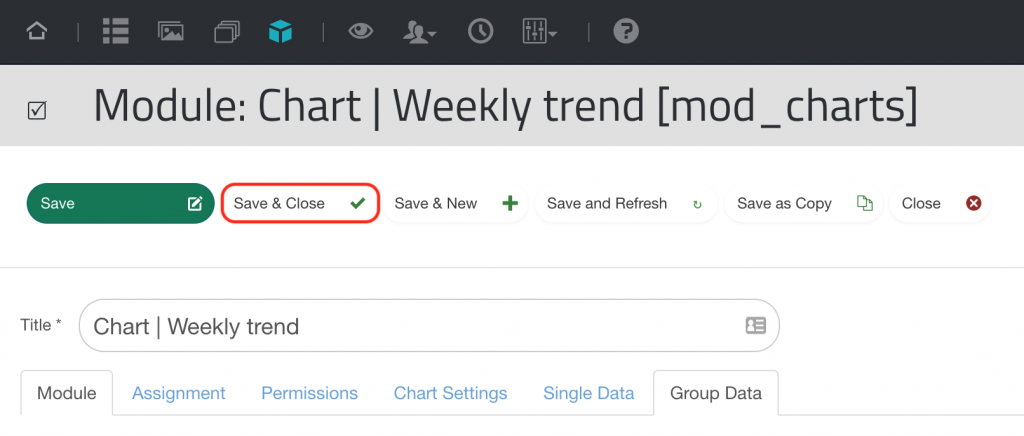Open the media images icon
Screen dimensions: 1024x436
[170, 31]
